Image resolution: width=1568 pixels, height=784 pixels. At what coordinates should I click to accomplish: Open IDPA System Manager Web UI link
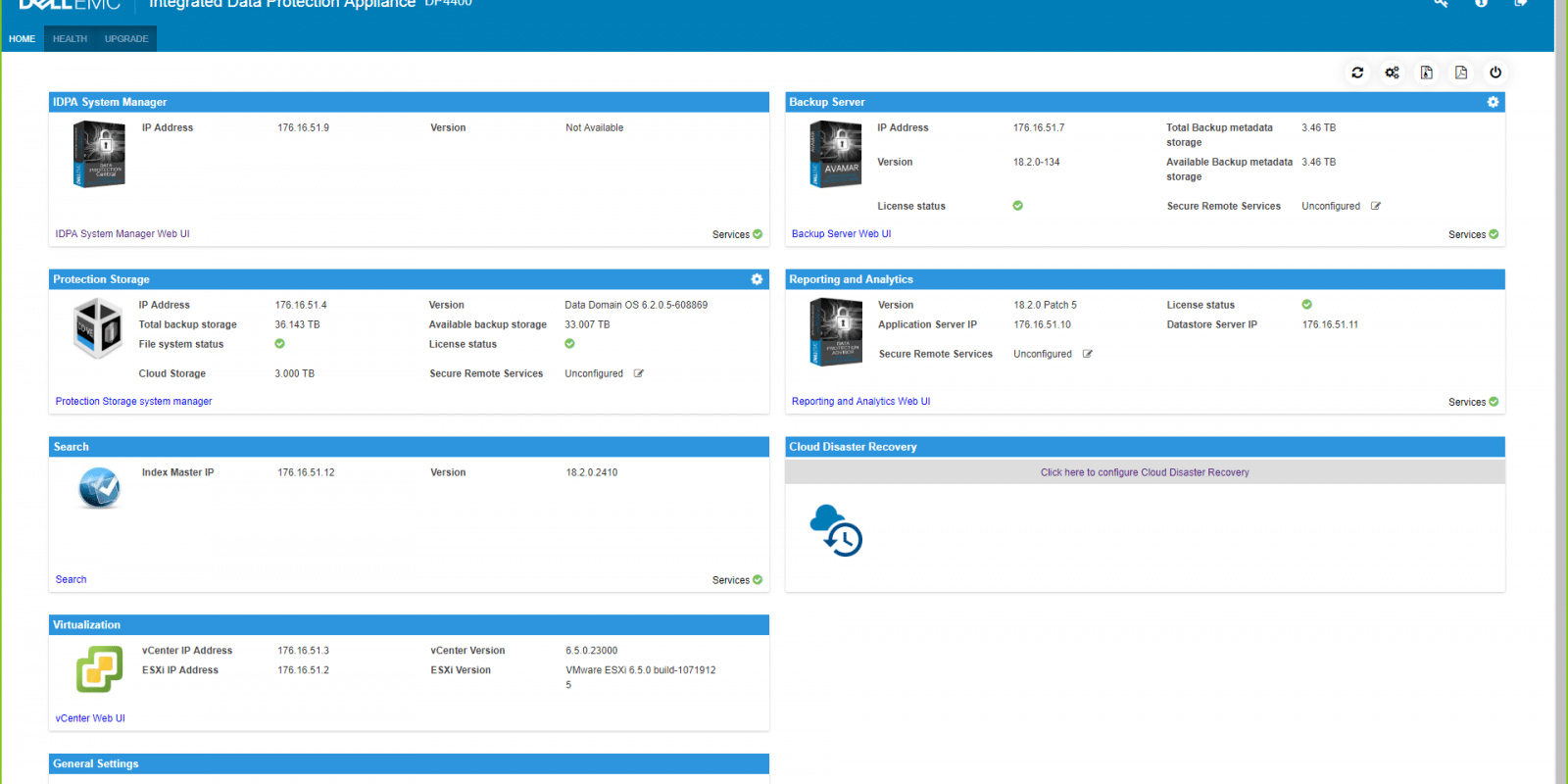(122, 234)
